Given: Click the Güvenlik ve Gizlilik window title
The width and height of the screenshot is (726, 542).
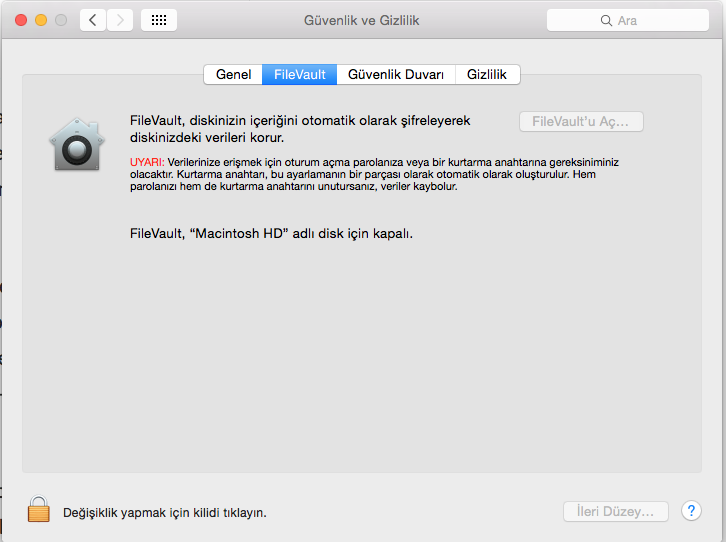Looking at the screenshot, I should point(362,20).
